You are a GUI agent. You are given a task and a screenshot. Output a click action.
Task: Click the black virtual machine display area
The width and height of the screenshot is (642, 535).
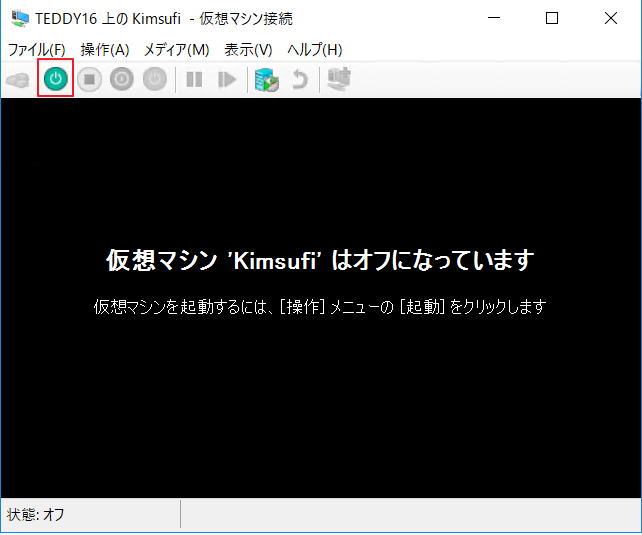(320, 400)
